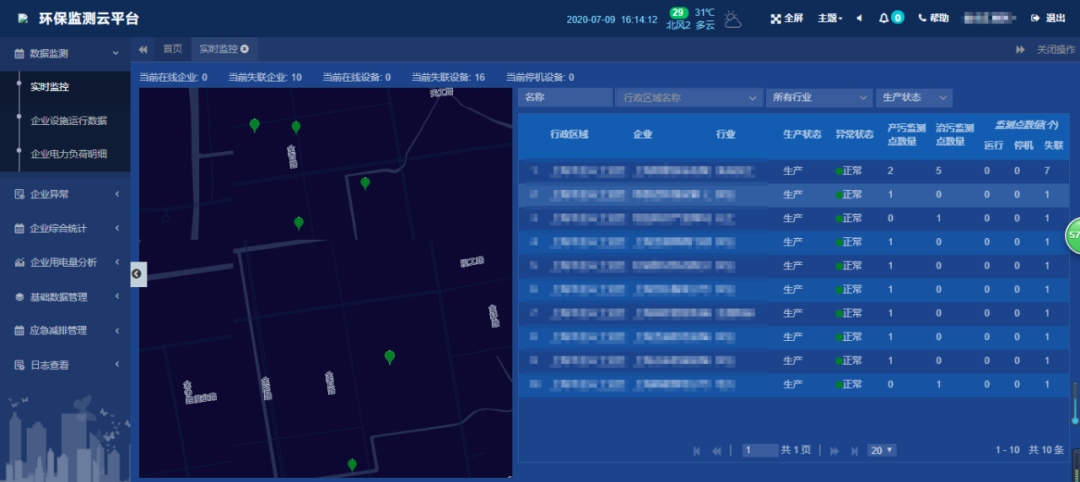Open the notification bell icon

[x=884, y=18]
